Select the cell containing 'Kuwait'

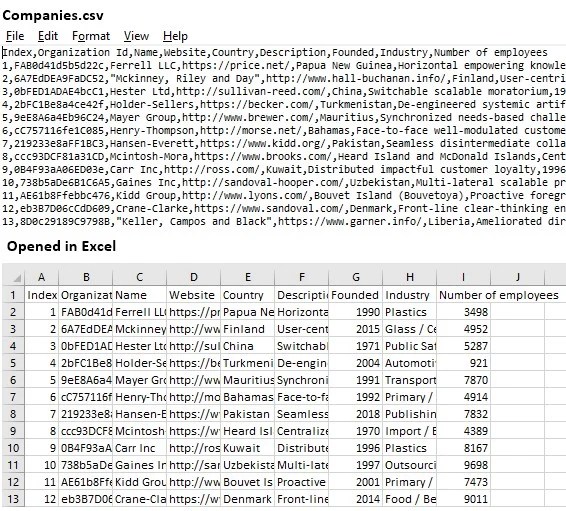click(x=248, y=448)
